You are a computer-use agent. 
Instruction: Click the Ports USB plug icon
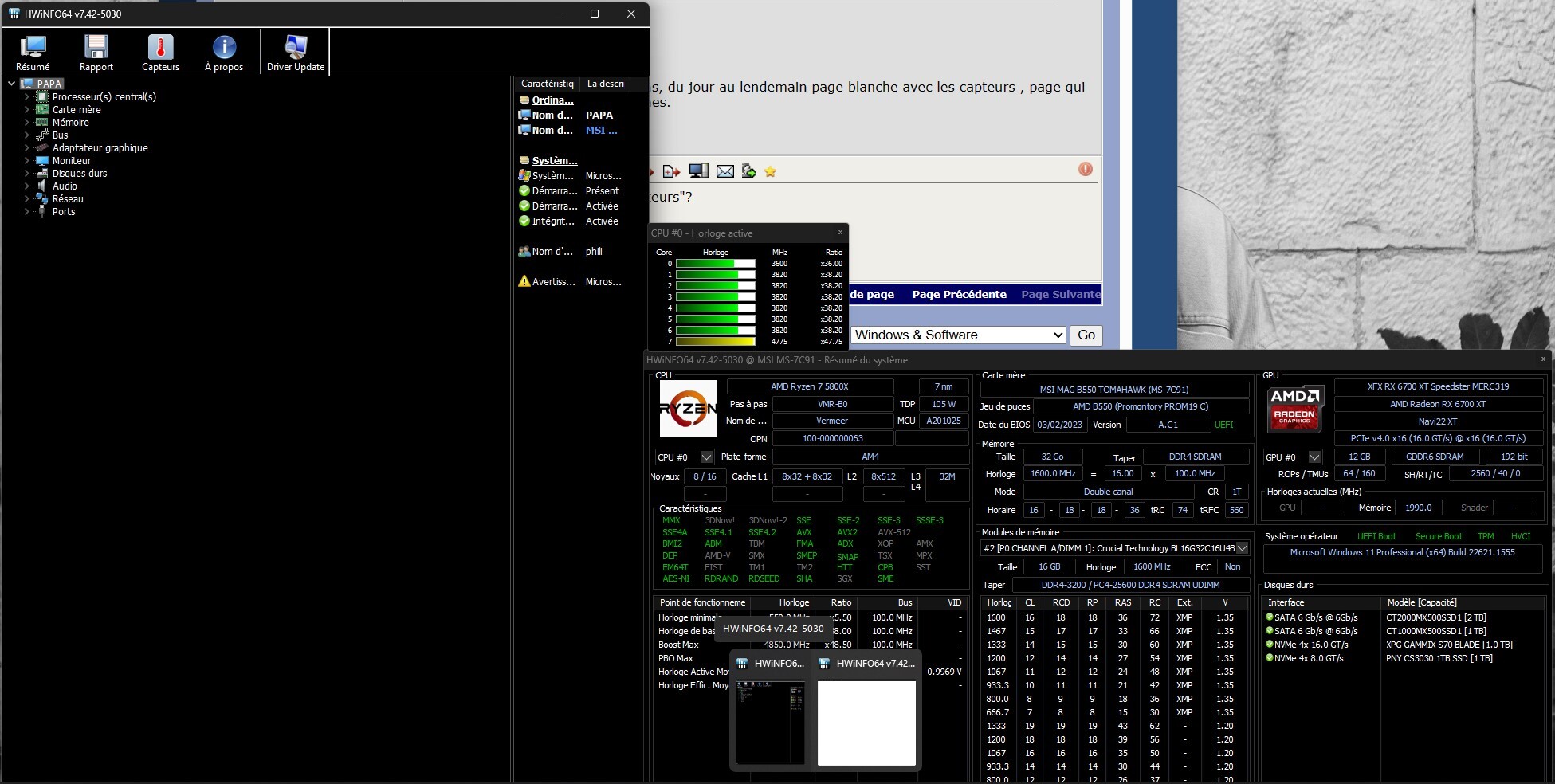[x=42, y=212]
